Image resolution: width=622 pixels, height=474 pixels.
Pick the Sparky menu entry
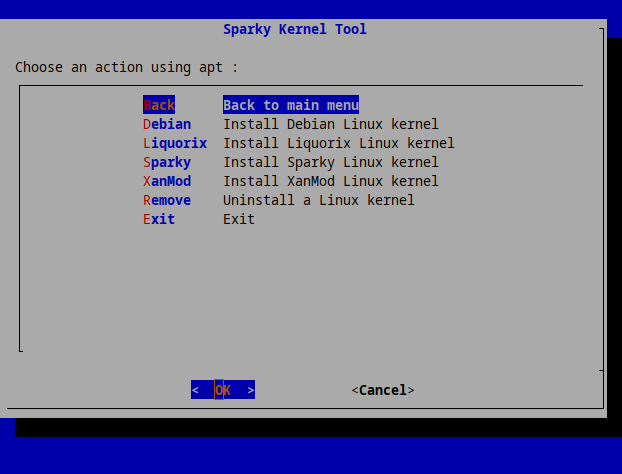[x=167, y=163]
